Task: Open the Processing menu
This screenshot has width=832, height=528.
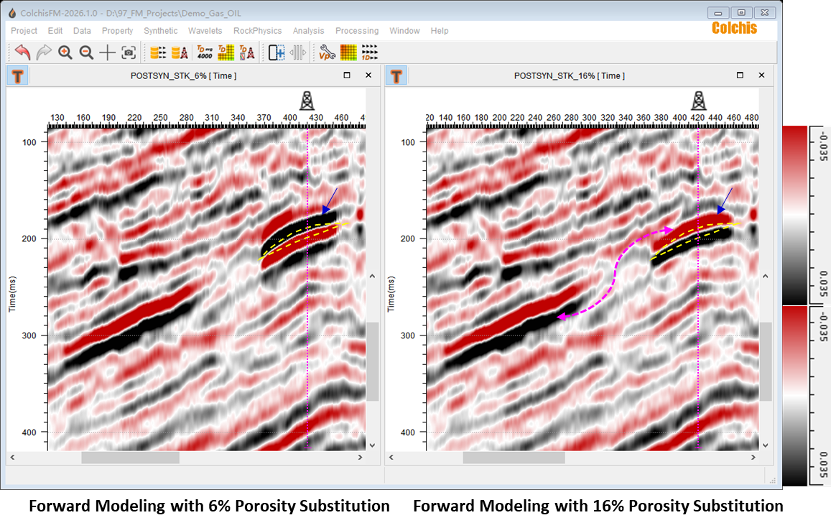Action: tap(357, 31)
